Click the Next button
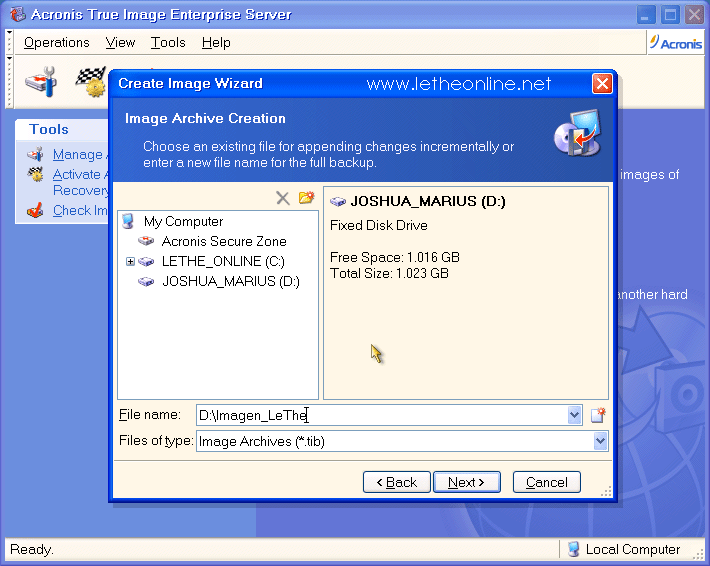The height and width of the screenshot is (566, 710). 466,482
